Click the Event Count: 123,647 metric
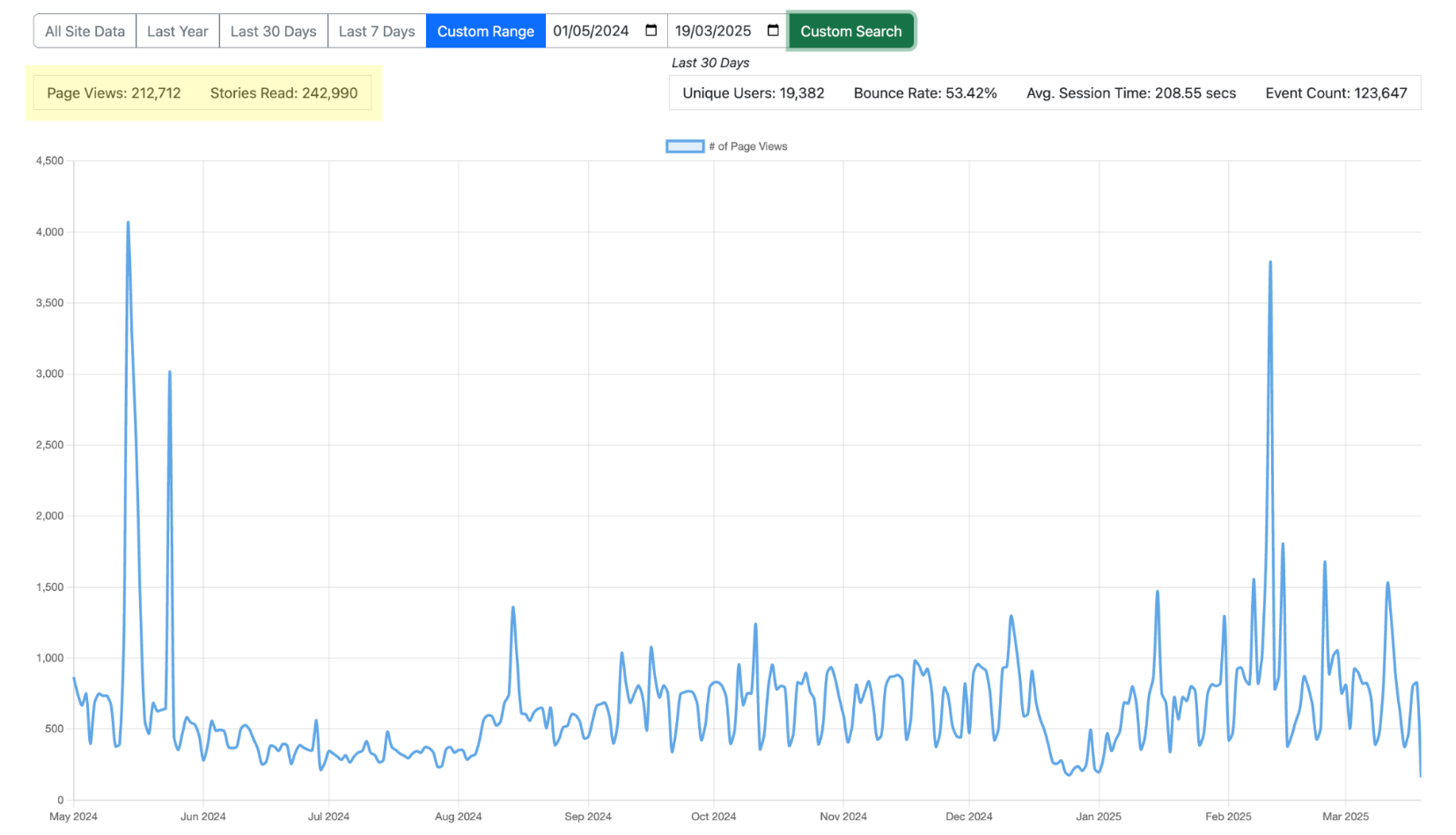 1335,92
